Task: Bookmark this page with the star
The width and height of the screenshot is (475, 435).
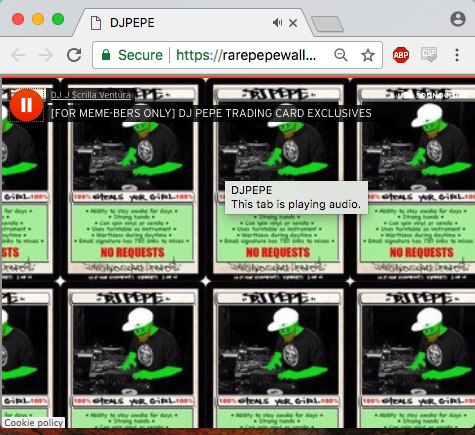Action: [x=368, y=55]
